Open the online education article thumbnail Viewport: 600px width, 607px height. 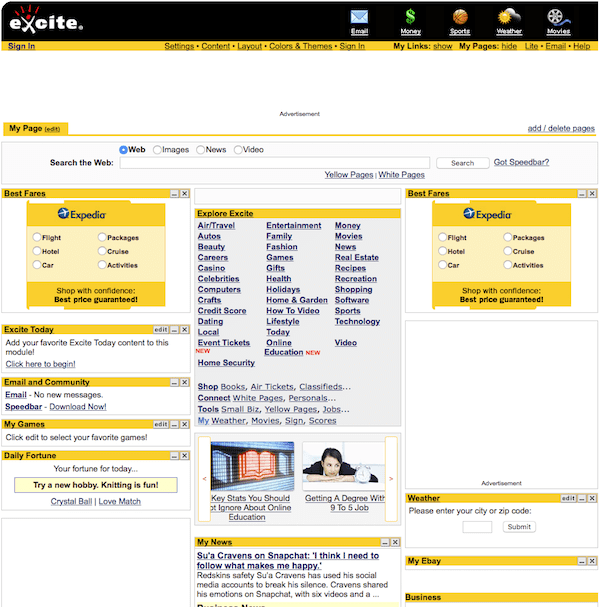click(252, 466)
